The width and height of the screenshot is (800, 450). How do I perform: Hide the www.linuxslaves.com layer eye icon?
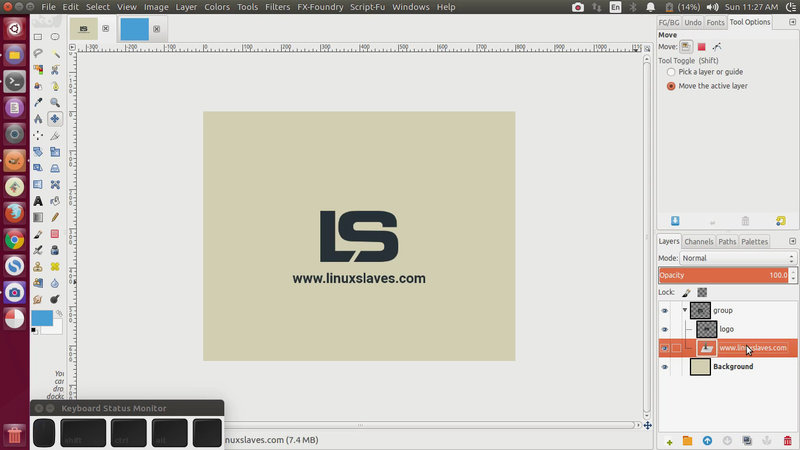664,348
